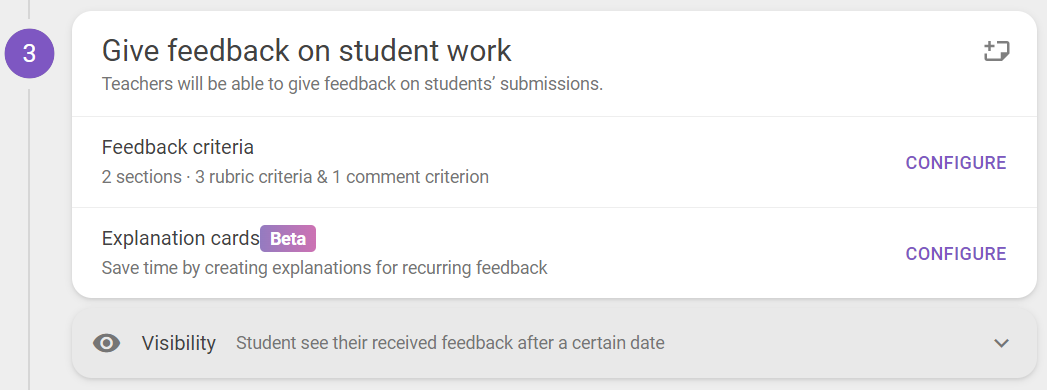Select the purple step 3 circle

pyautogui.click(x=29, y=53)
